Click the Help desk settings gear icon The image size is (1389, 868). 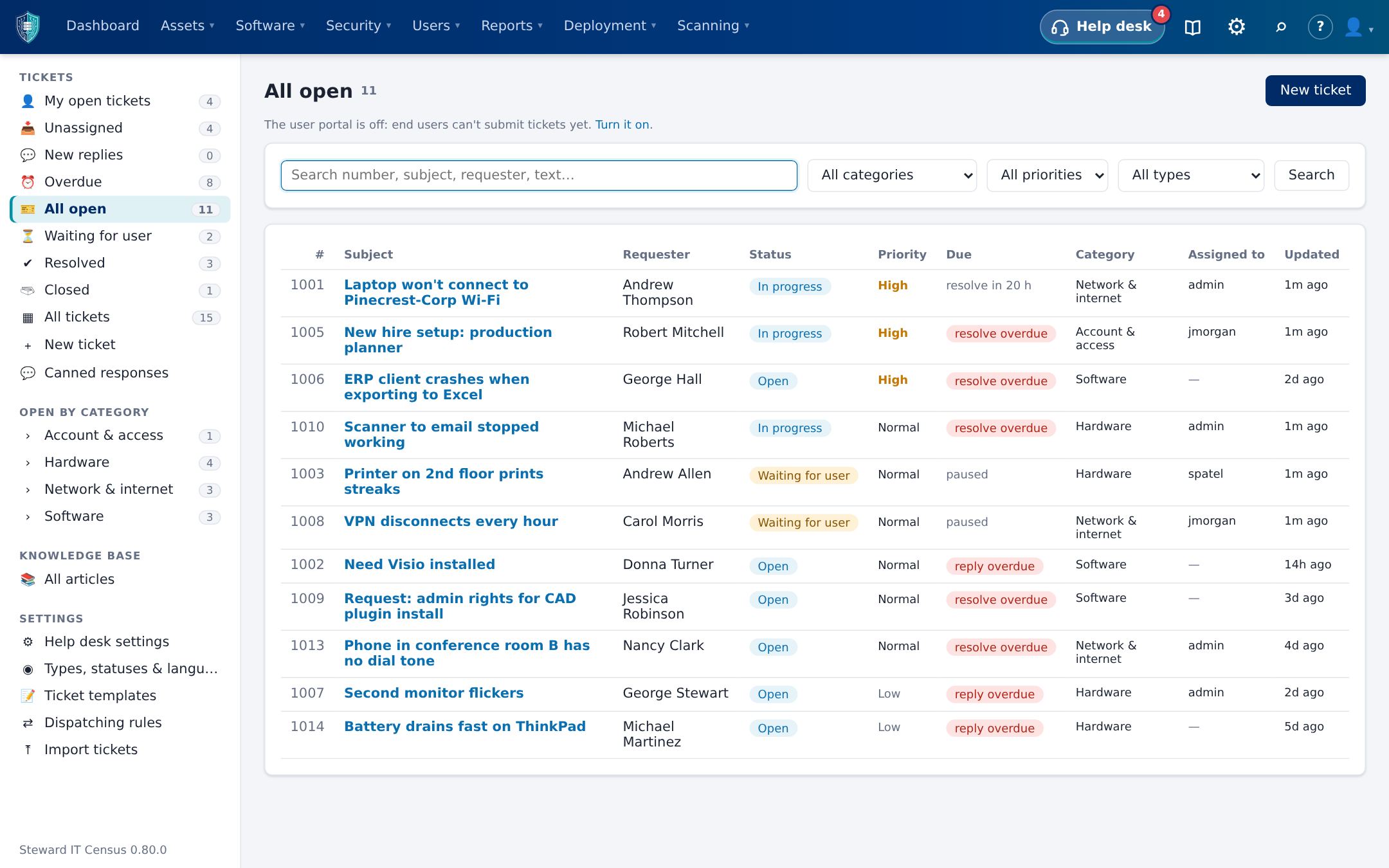pos(28,642)
